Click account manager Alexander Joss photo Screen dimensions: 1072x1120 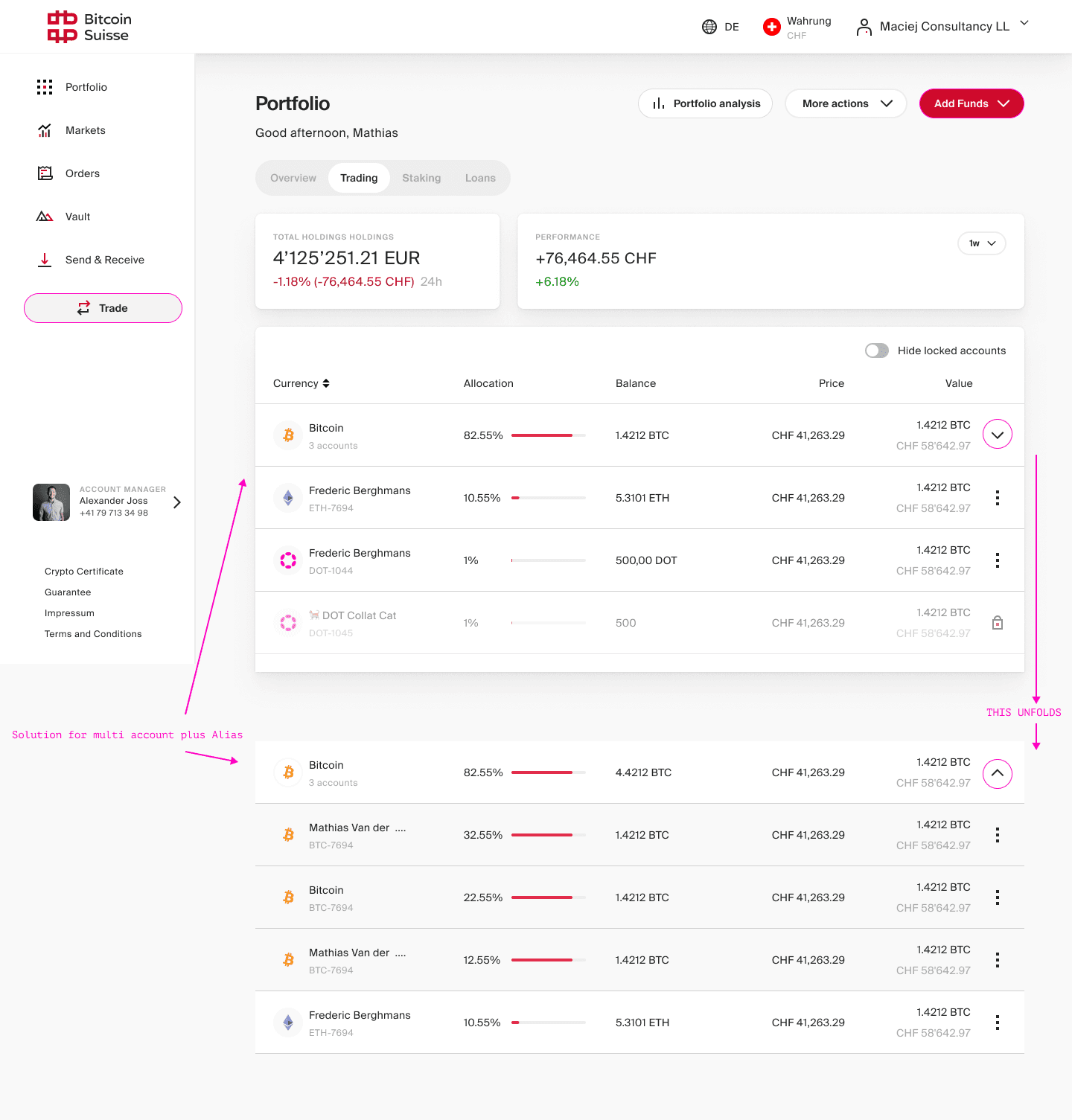click(x=51, y=502)
